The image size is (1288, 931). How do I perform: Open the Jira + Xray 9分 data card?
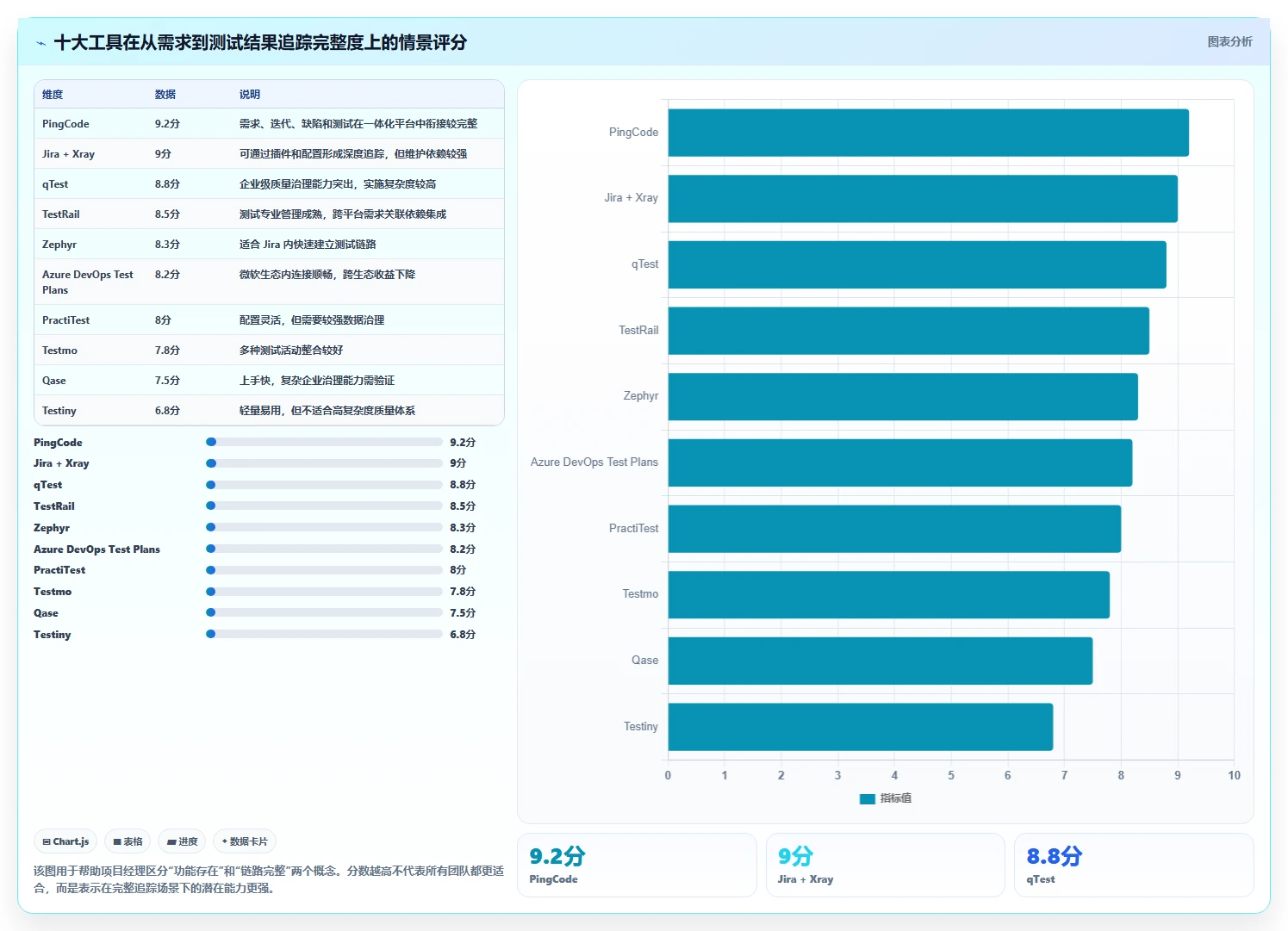click(886, 865)
